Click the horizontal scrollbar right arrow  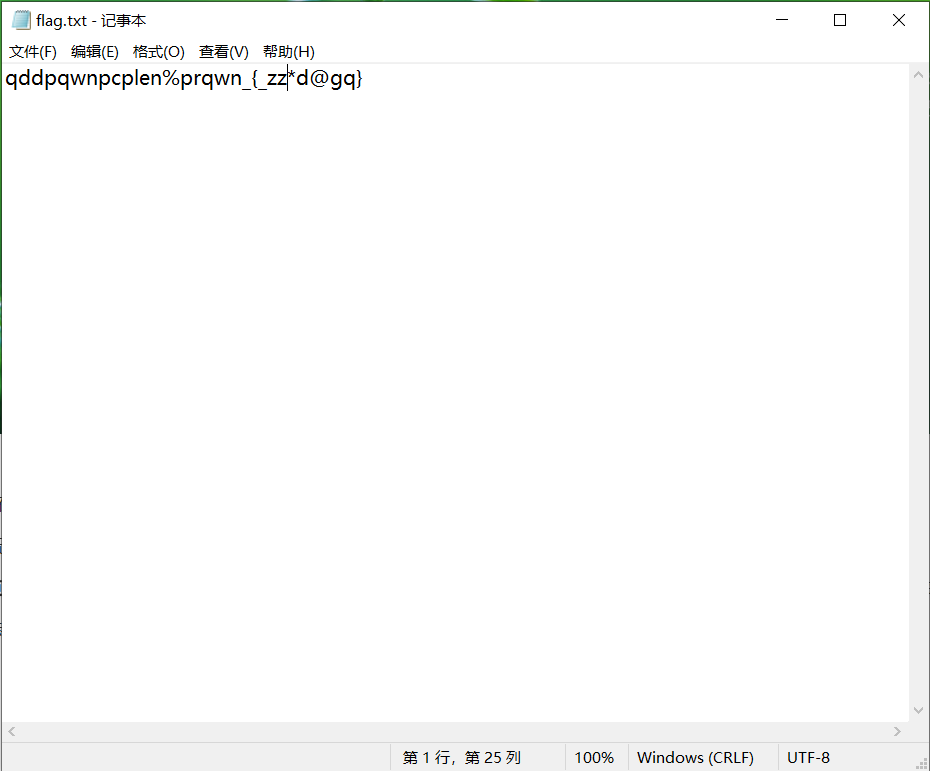[898, 732]
